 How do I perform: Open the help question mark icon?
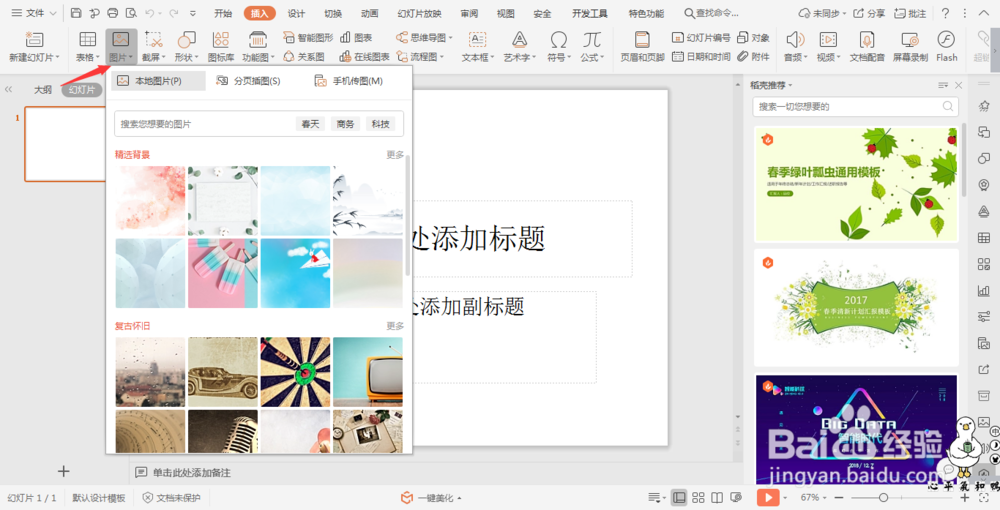(x=945, y=13)
